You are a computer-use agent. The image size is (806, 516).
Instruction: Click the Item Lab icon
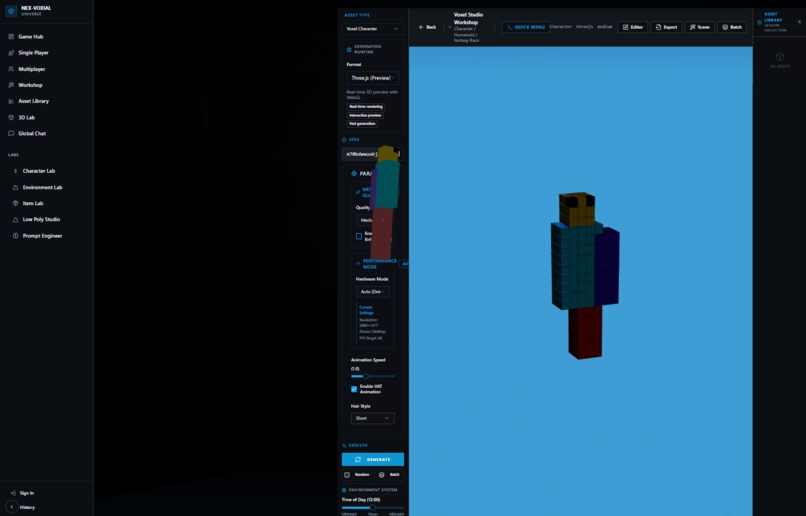pos(15,203)
